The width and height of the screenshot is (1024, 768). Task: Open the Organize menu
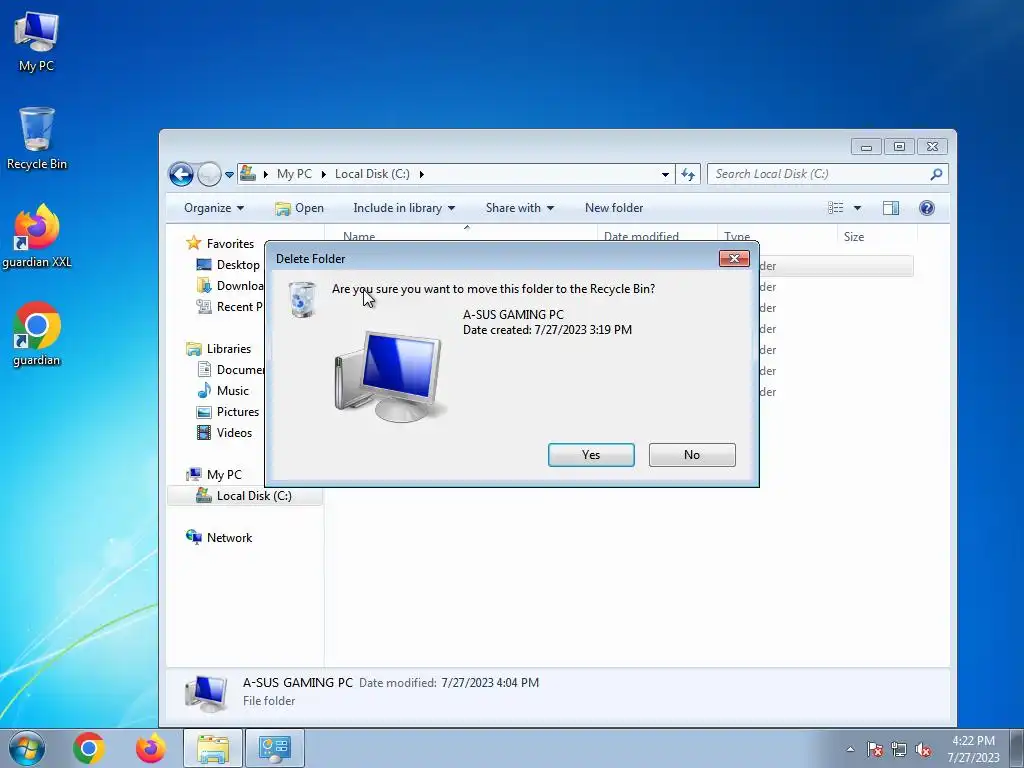pos(214,208)
